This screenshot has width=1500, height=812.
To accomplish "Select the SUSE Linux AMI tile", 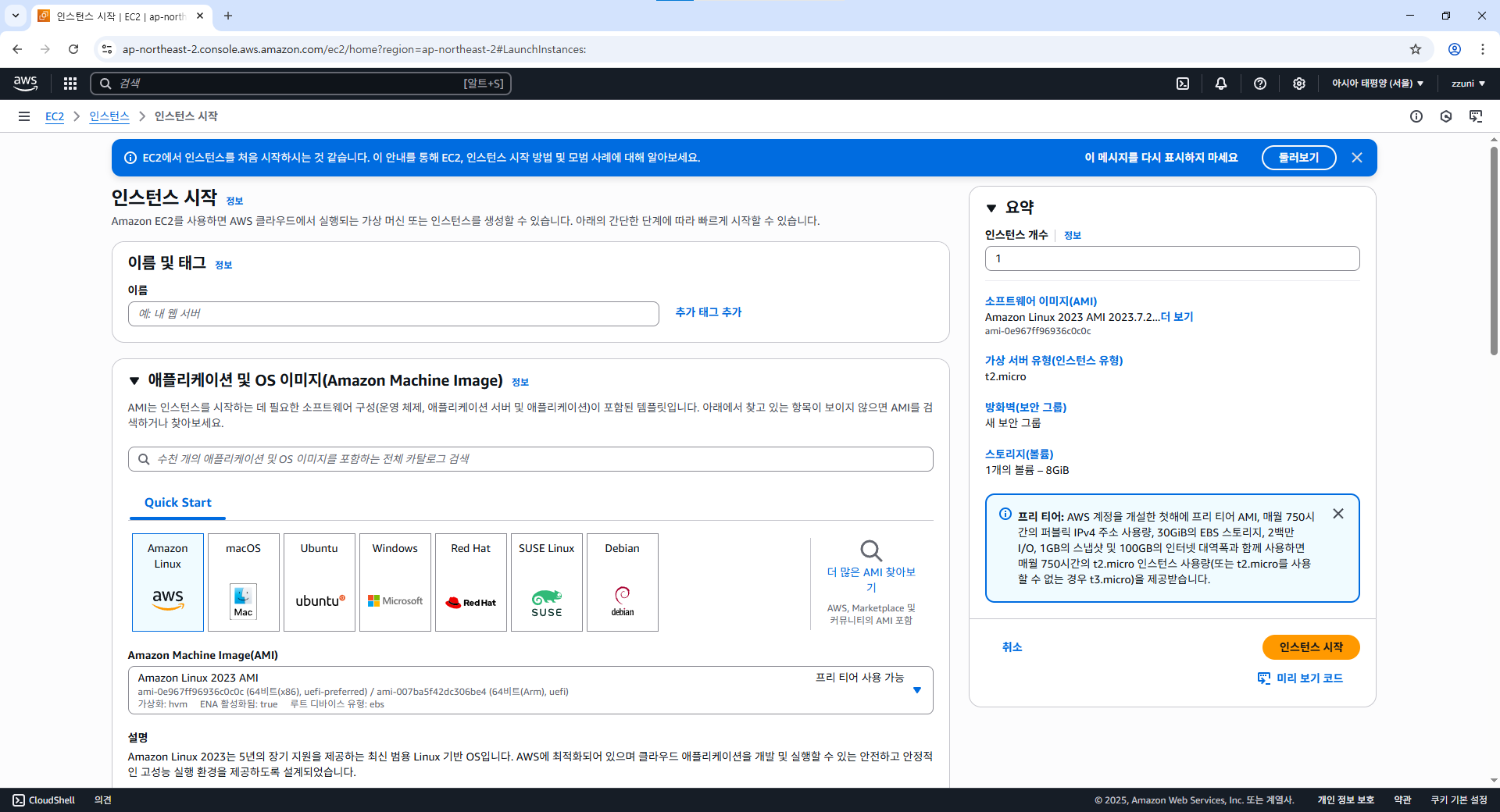I will (547, 582).
